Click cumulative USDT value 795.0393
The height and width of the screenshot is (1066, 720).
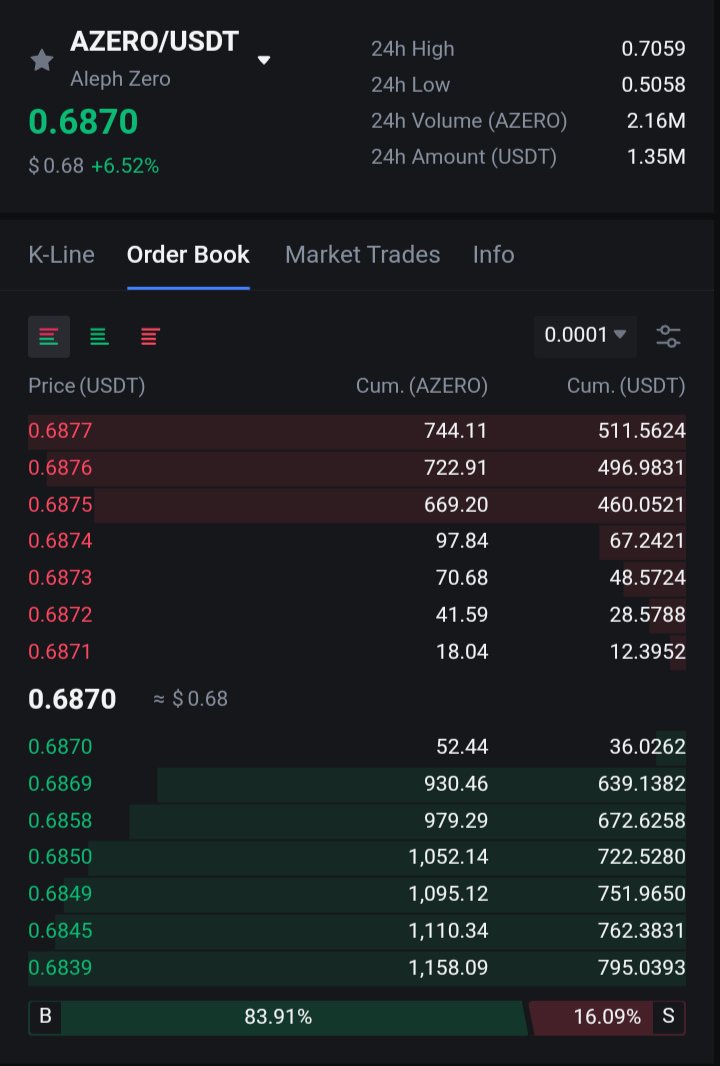(x=641, y=967)
